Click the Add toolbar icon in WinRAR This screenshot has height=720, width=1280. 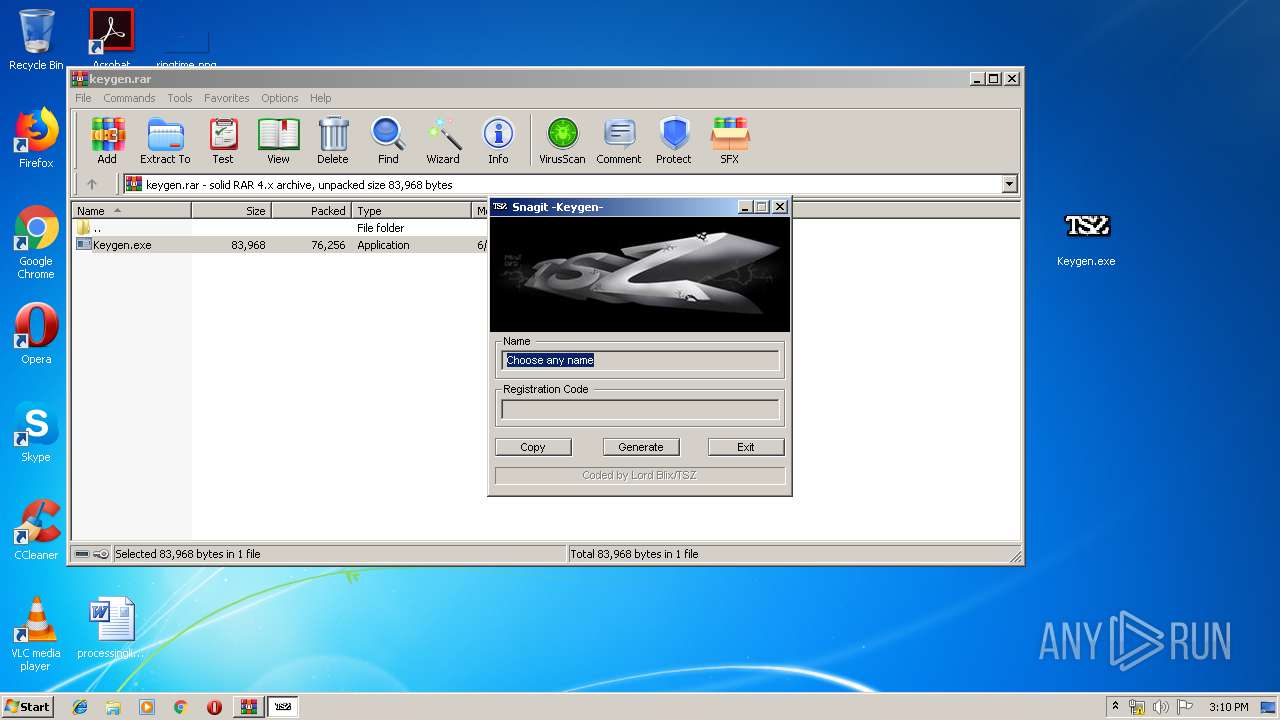pos(107,140)
